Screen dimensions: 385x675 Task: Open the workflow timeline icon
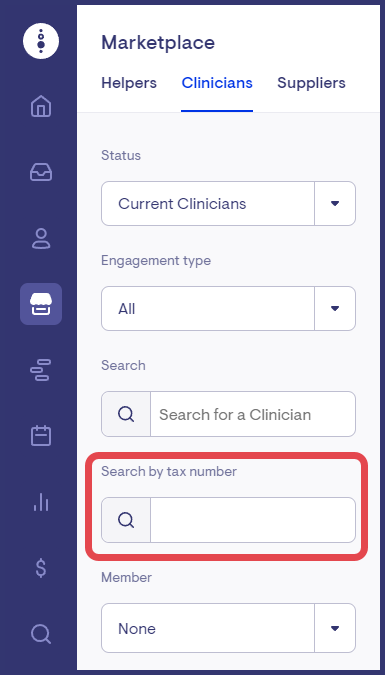click(41, 370)
